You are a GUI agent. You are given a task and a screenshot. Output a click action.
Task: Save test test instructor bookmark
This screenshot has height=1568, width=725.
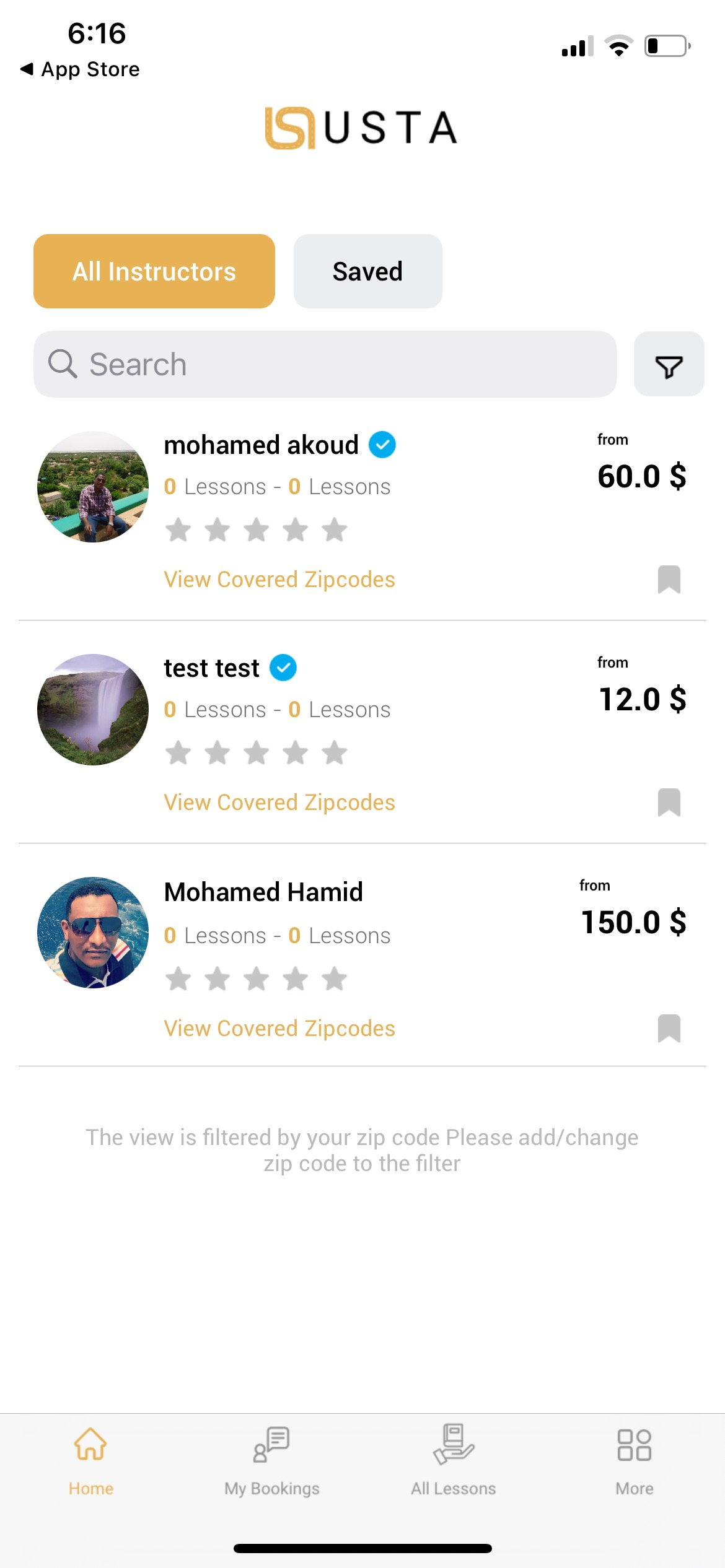(669, 803)
